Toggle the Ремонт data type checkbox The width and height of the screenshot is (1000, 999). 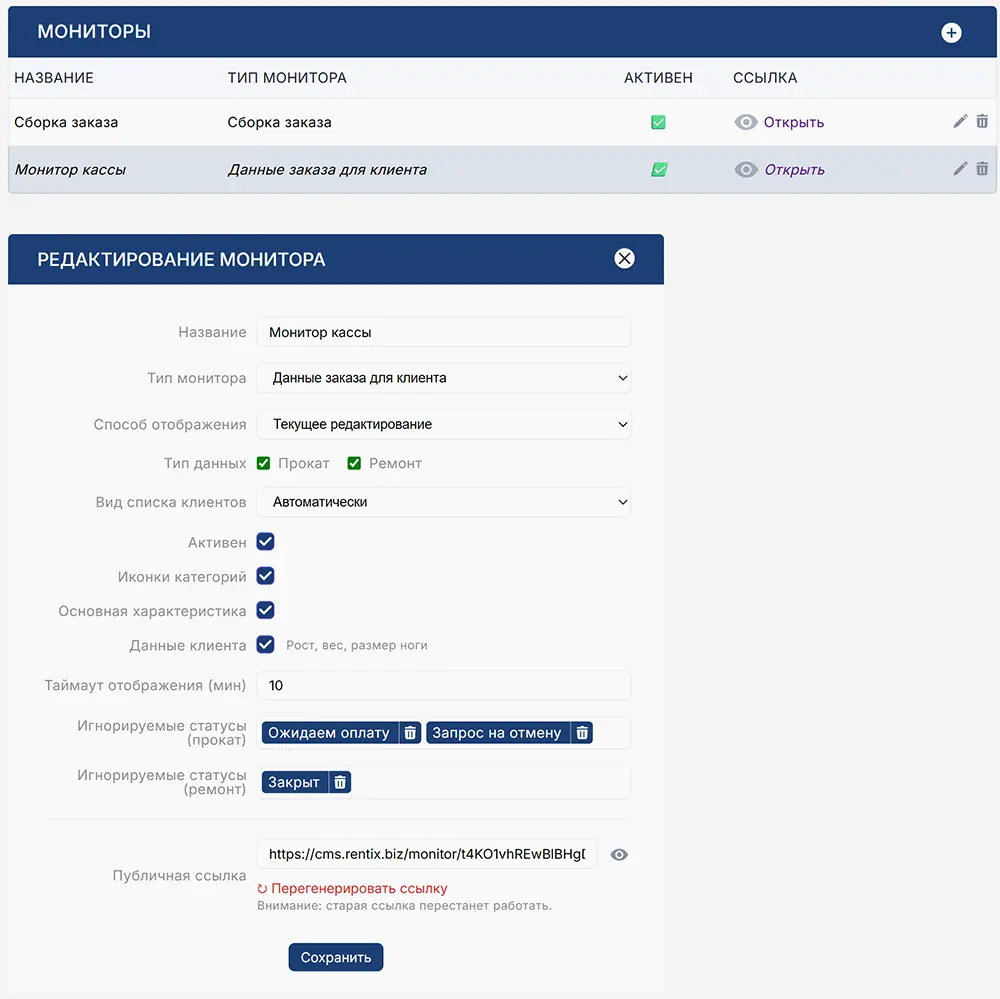click(x=354, y=463)
